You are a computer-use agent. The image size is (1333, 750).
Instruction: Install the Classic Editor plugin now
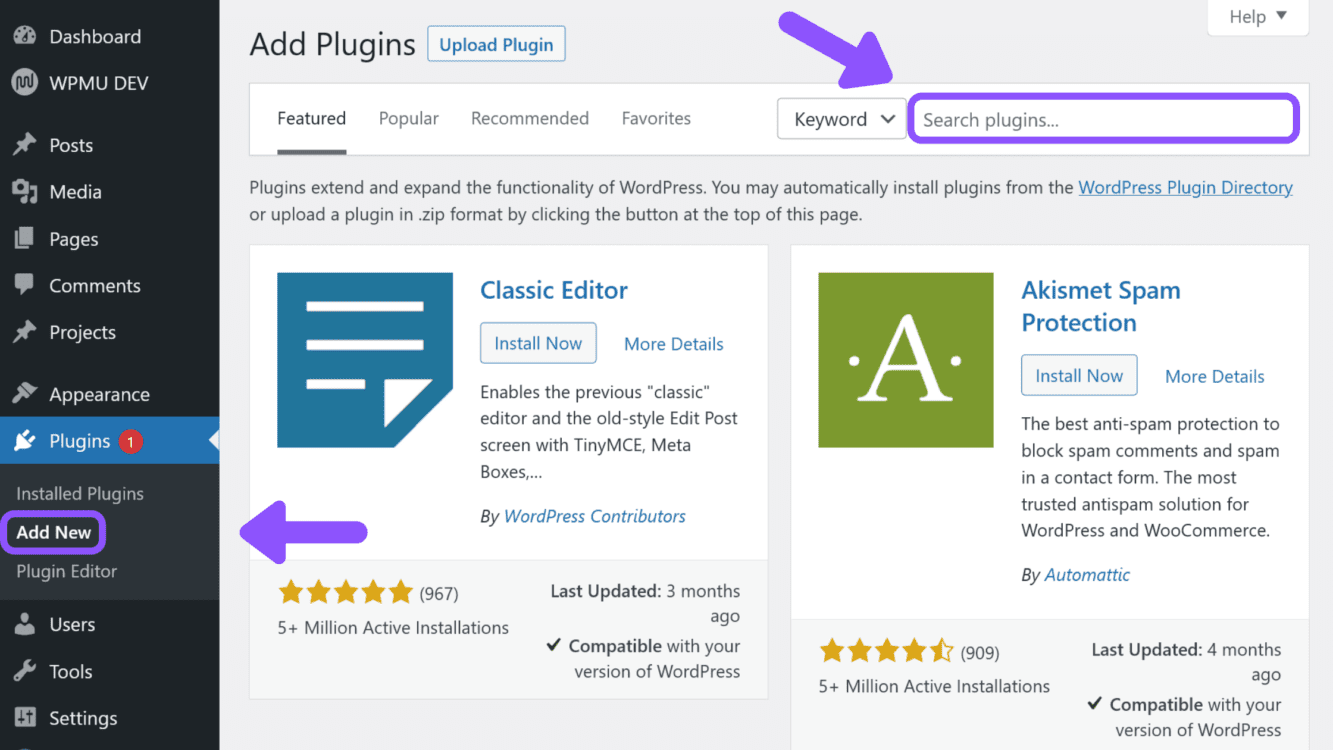538,343
